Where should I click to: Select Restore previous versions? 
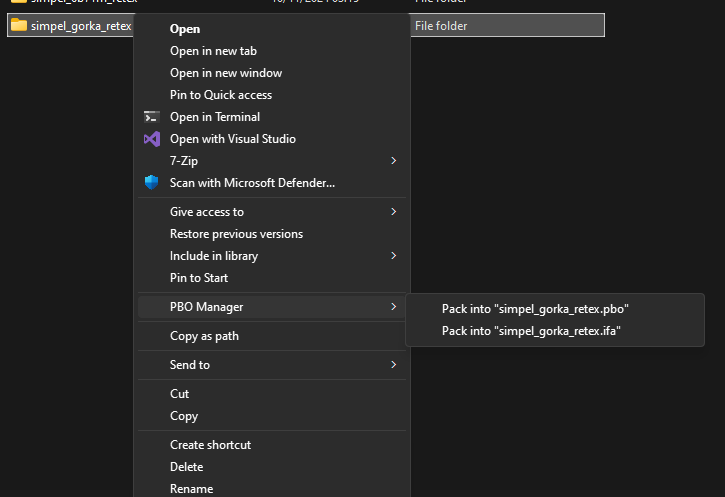click(x=236, y=234)
